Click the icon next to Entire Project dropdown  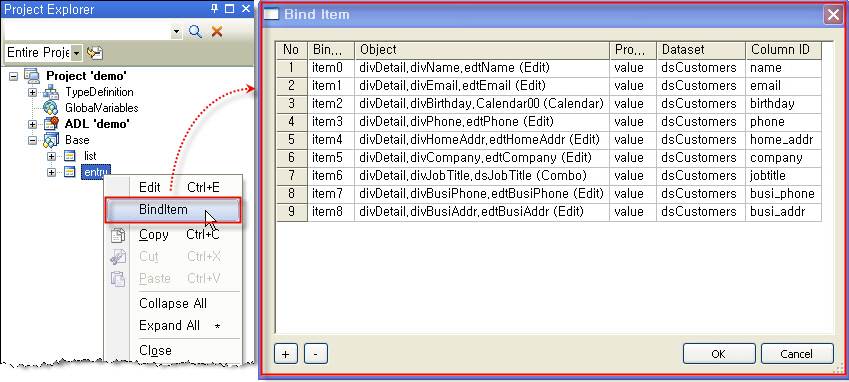click(x=95, y=52)
